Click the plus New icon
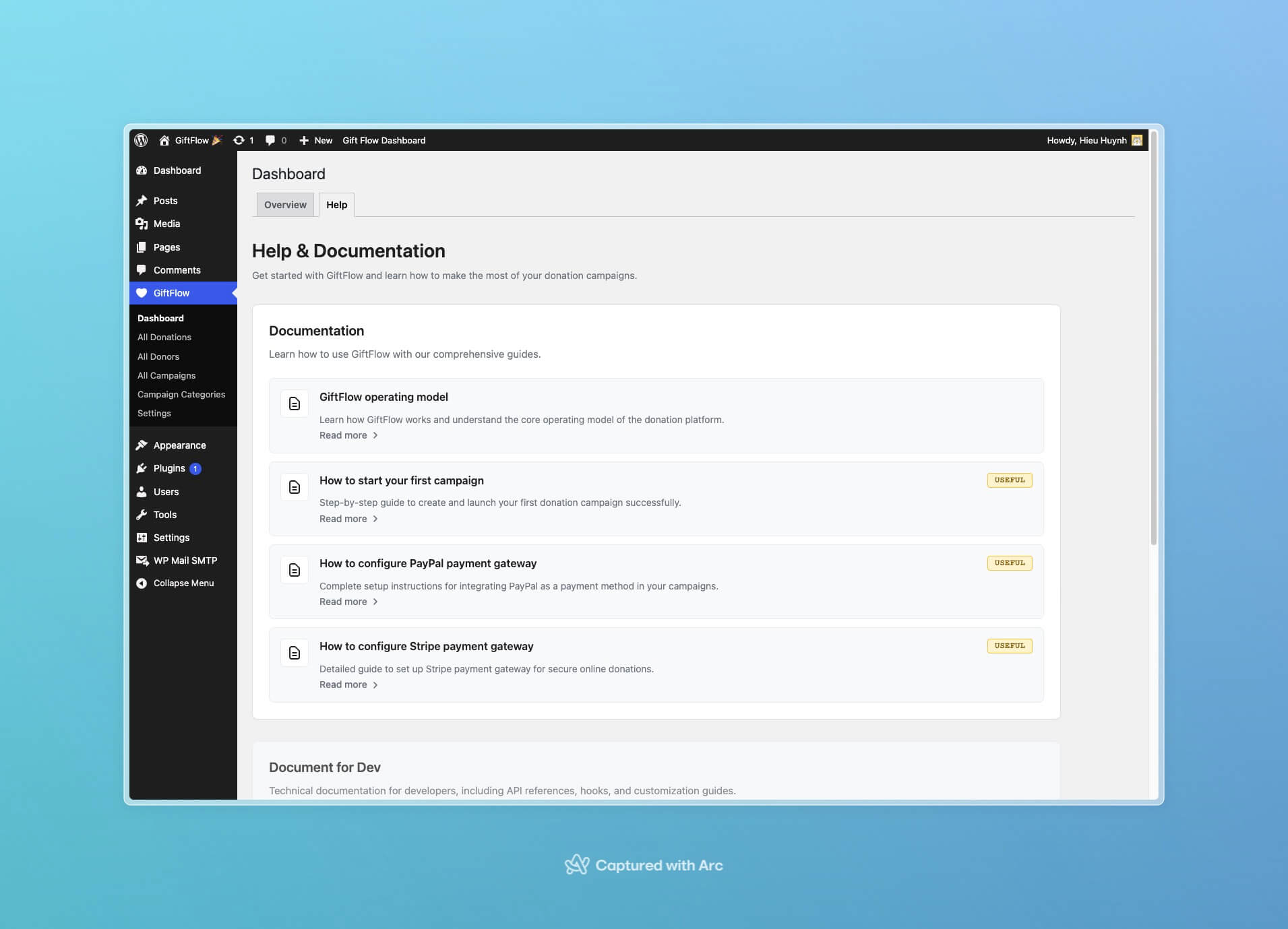This screenshot has width=1288, height=929. (x=304, y=140)
